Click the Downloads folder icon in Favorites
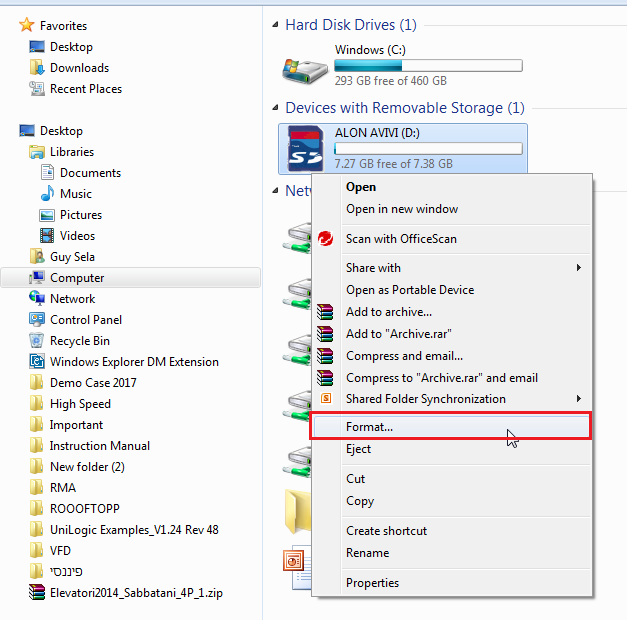The height and width of the screenshot is (620, 627). point(37,68)
